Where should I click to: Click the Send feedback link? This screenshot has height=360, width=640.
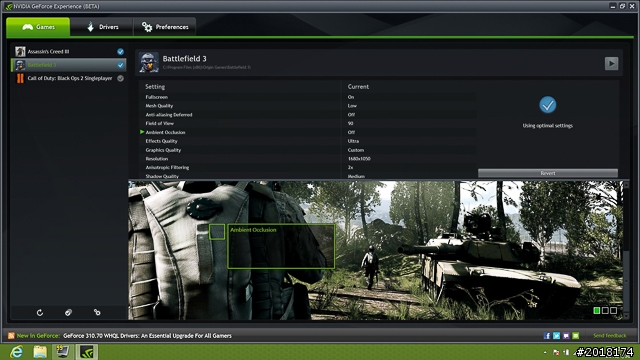click(x=609, y=336)
